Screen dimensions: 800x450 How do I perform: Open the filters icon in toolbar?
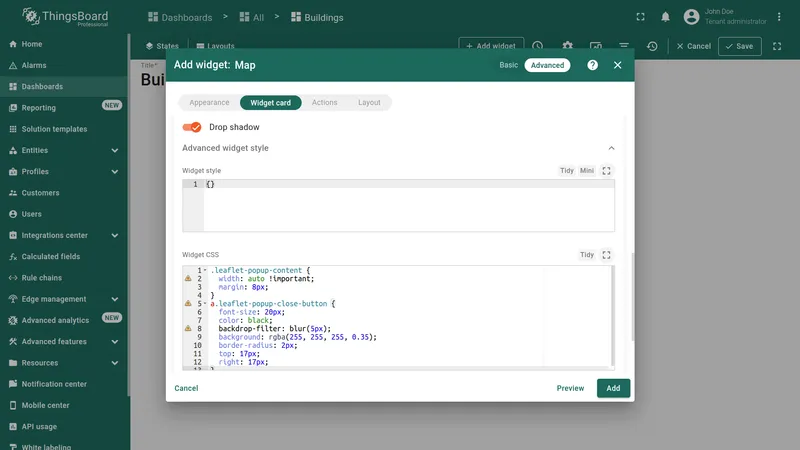624,46
